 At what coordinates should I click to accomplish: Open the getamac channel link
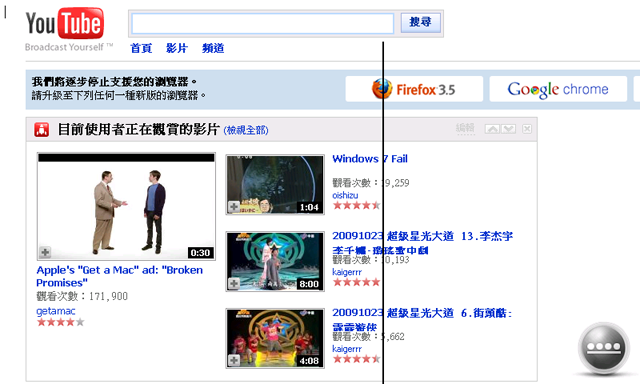[56, 311]
